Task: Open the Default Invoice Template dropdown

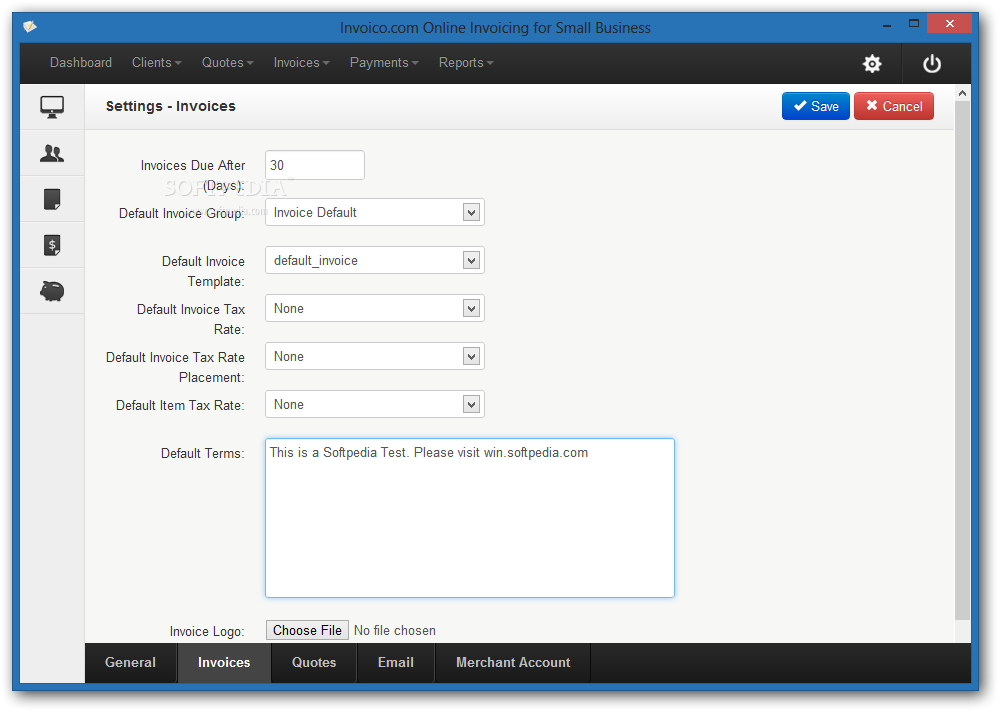Action: (x=375, y=260)
